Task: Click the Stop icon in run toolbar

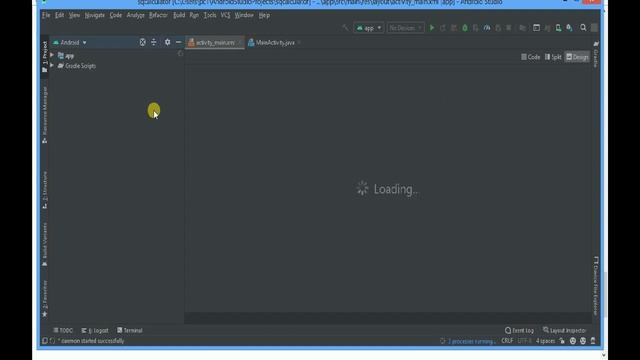Action: 509,28
